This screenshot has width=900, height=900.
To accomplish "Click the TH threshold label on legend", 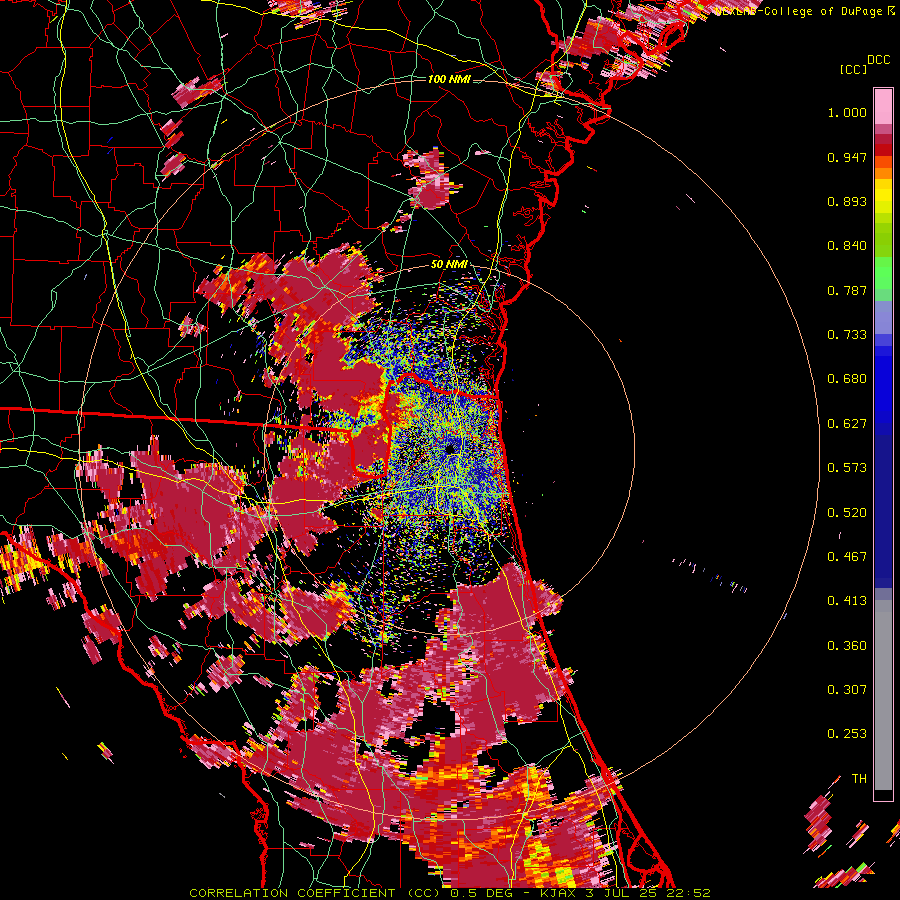I will tap(859, 779).
